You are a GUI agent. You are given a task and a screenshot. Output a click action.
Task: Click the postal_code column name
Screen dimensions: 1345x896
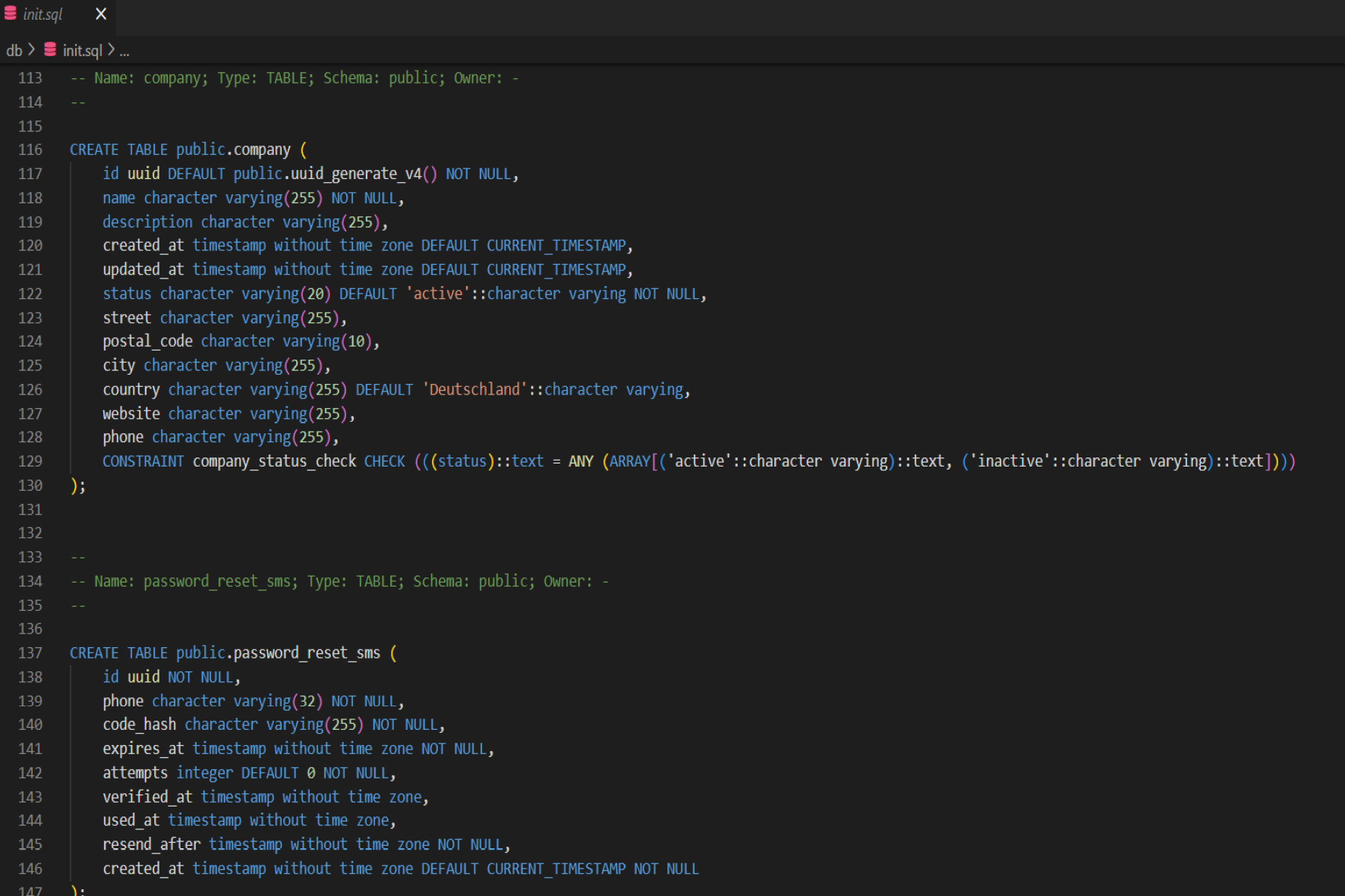click(x=147, y=341)
